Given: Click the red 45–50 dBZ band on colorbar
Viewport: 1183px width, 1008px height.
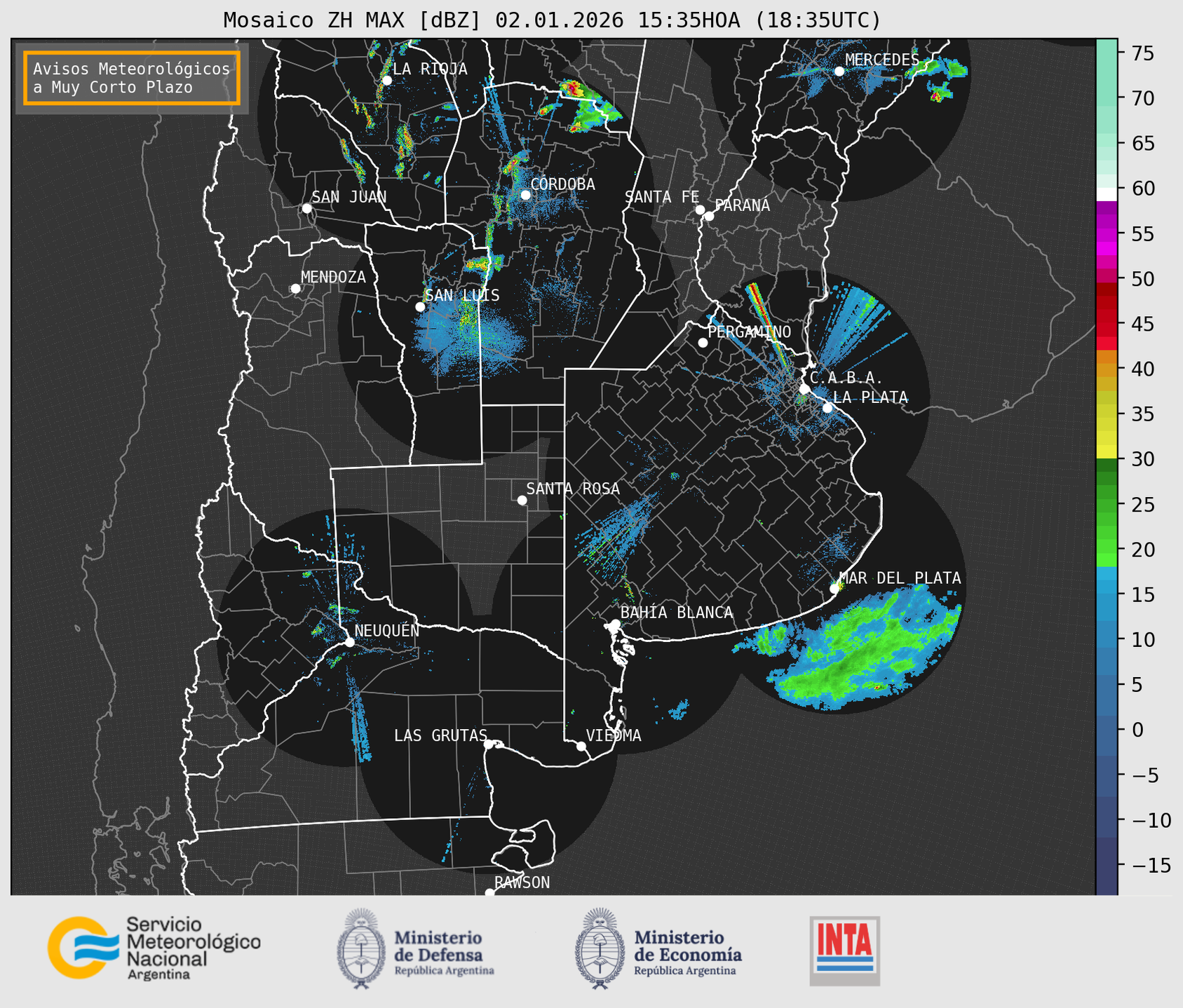Looking at the screenshot, I should [x=1107, y=315].
